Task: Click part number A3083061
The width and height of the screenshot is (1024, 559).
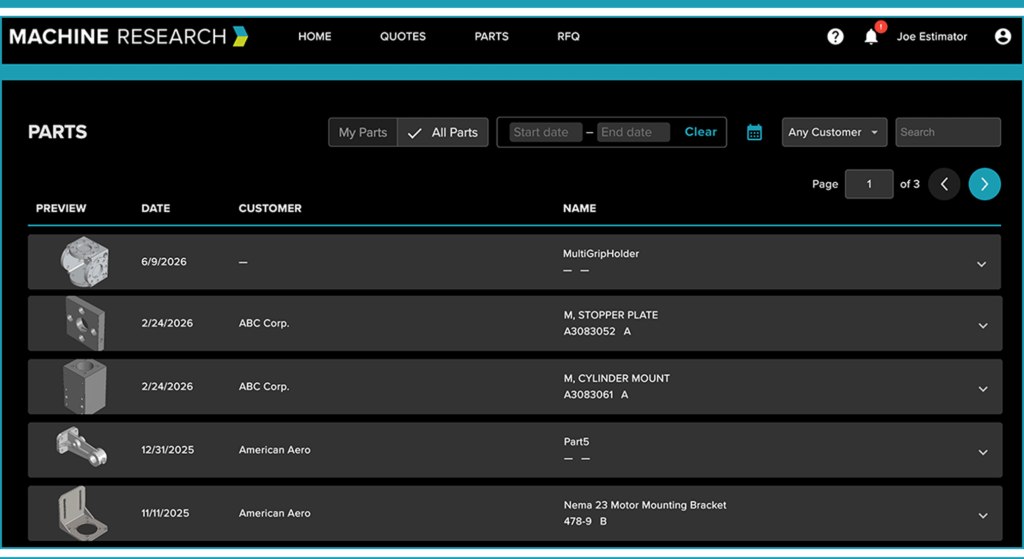Action: pyautogui.click(x=588, y=394)
